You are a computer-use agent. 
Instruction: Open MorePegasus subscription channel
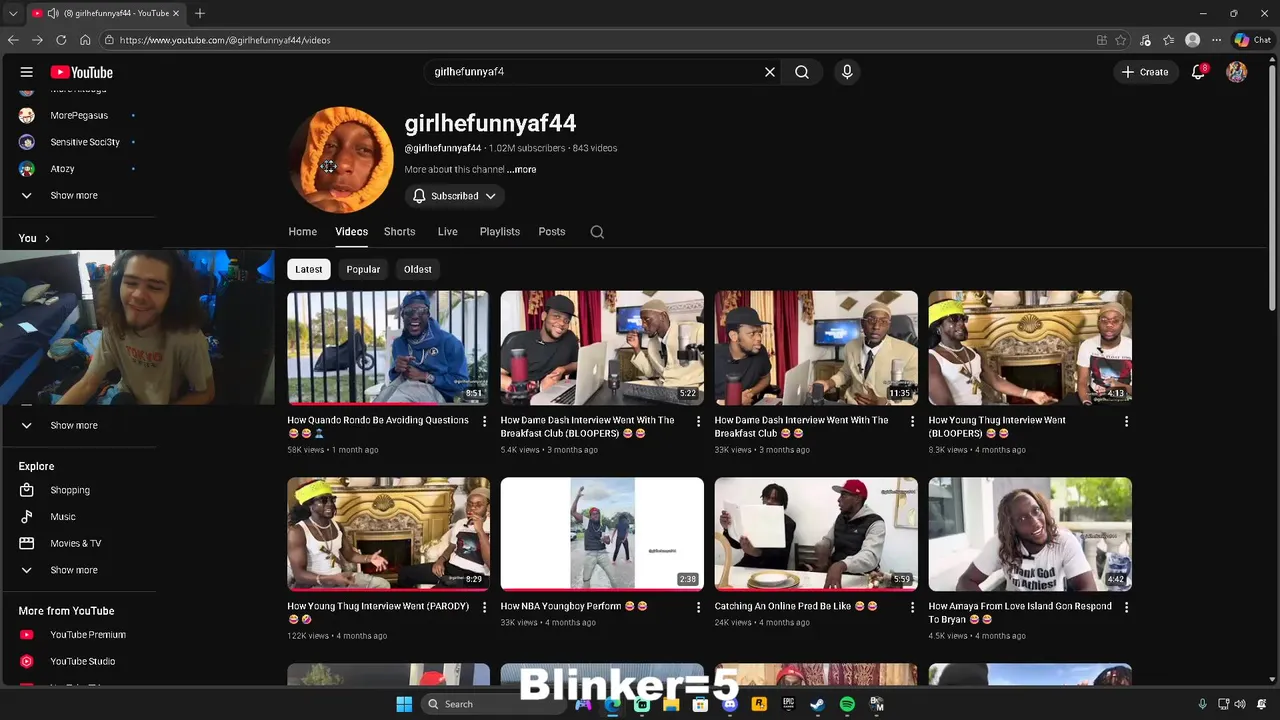[x=78, y=116]
